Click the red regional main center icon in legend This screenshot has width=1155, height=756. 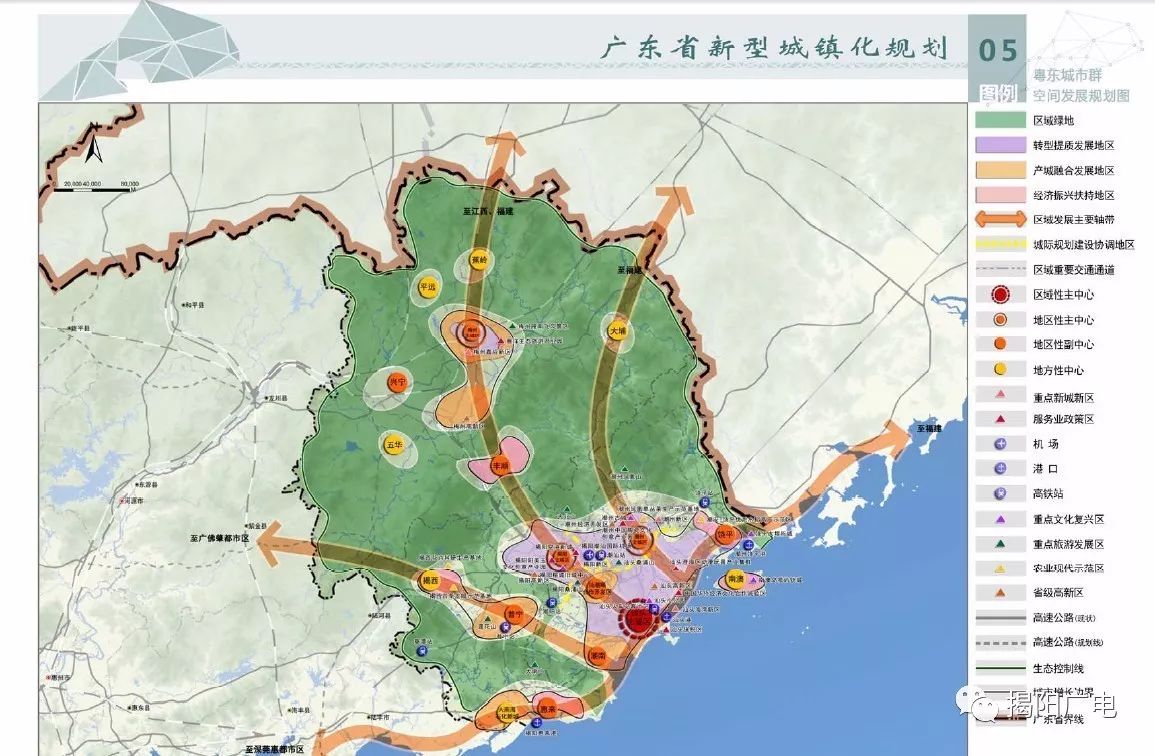click(1000, 295)
